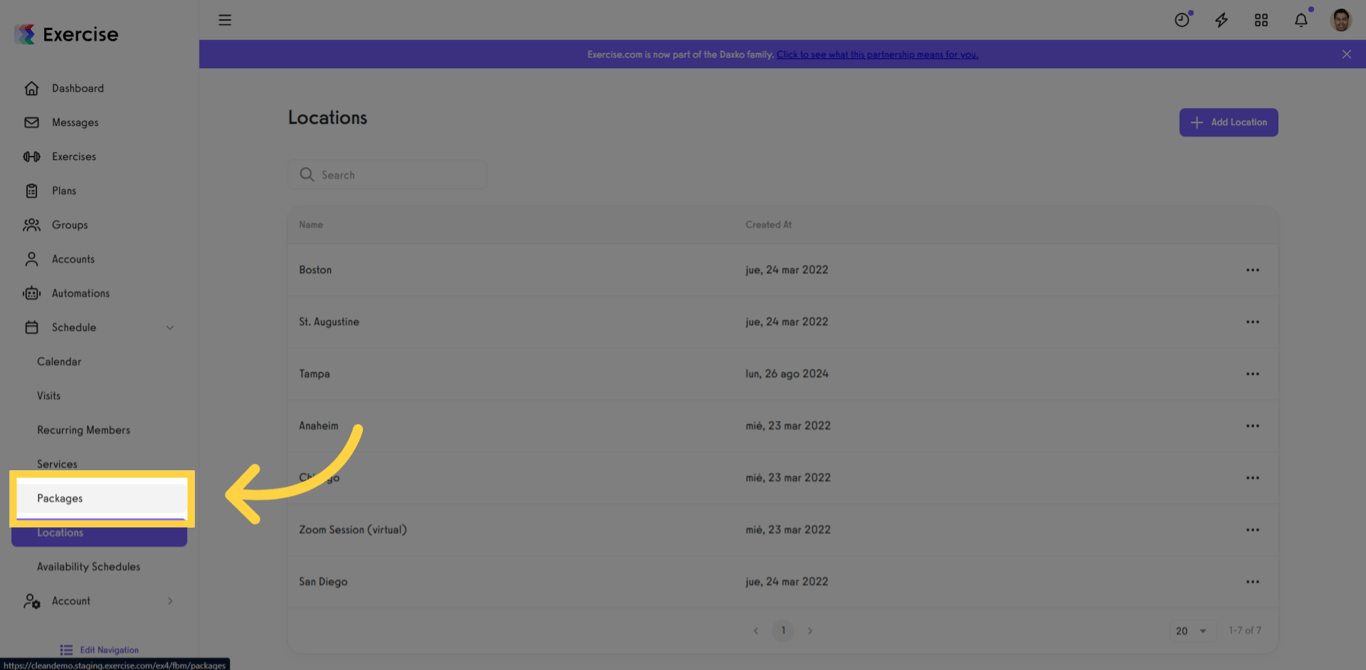Check notifications via the bell icon
The width and height of the screenshot is (1366, 670).
[x=1299, y=19]
